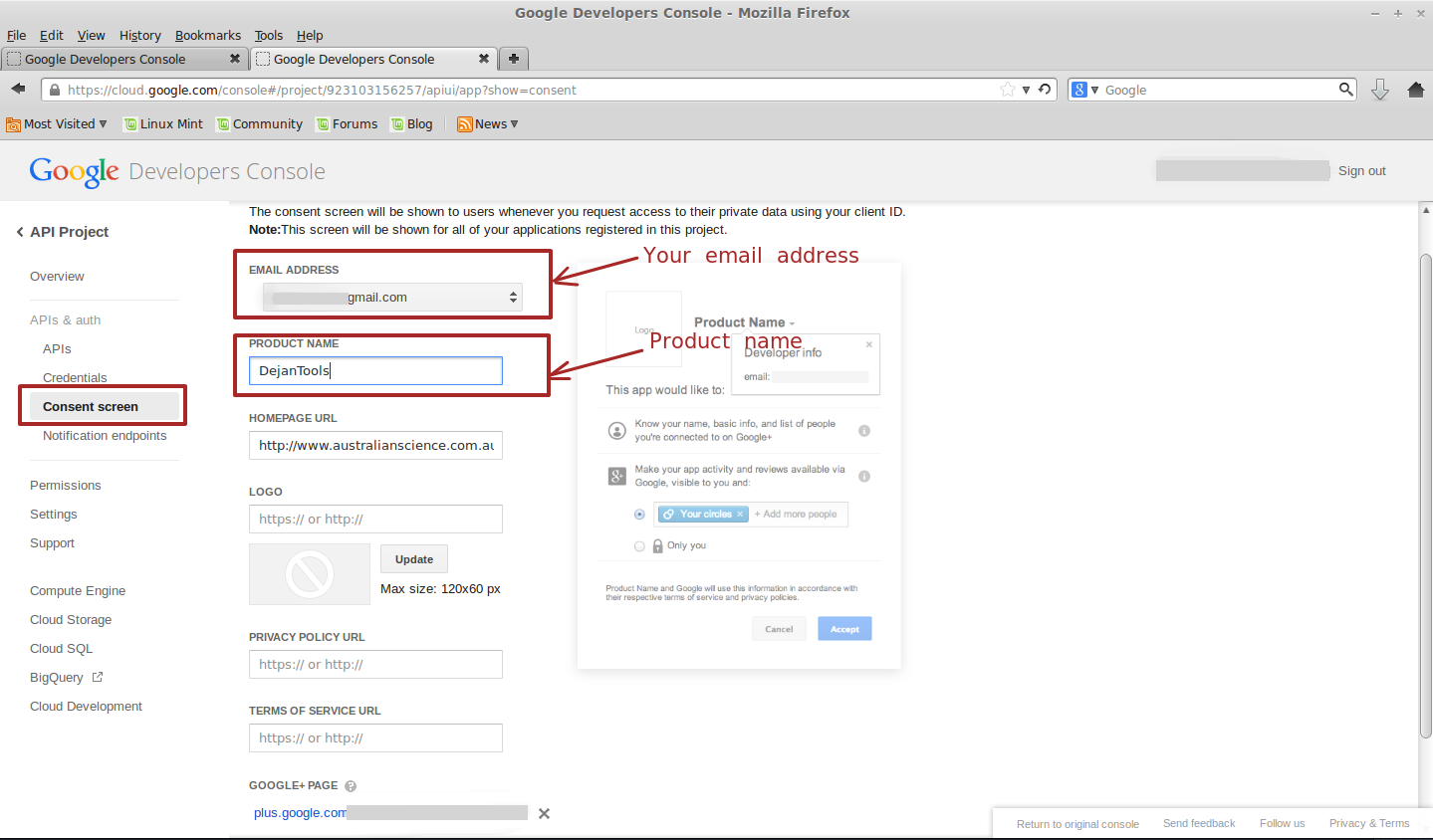
Task: Go to the Firefox Home page icon
Action: (x=1416, y=90)
